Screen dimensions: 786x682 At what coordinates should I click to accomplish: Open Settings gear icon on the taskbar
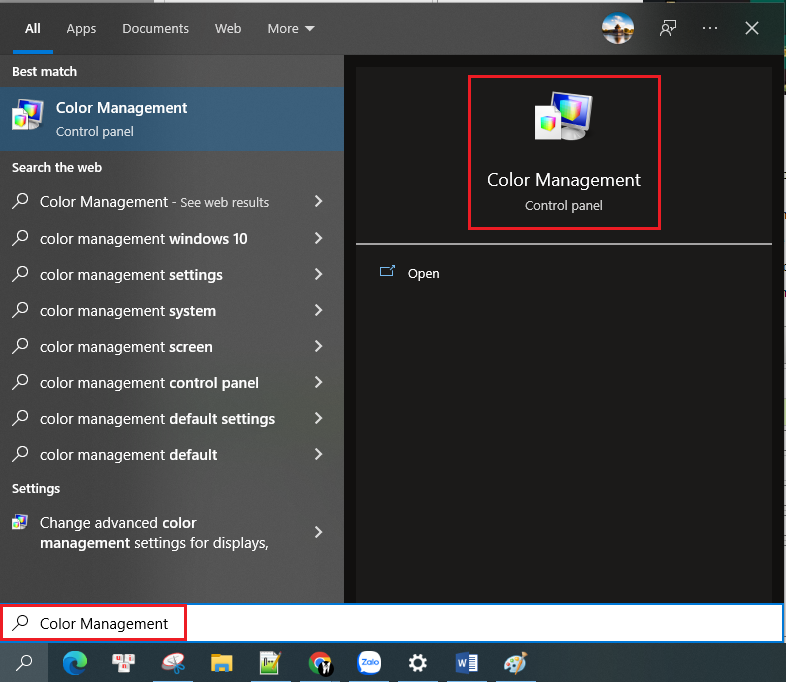[418, 662]
